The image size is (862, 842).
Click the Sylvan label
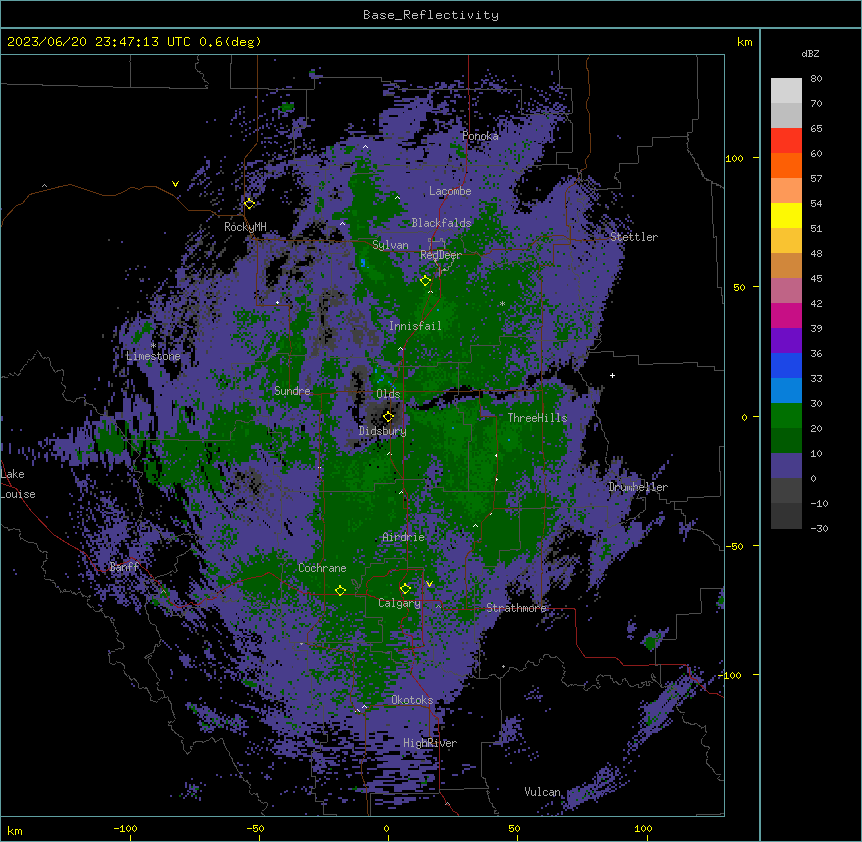[390, 245]
